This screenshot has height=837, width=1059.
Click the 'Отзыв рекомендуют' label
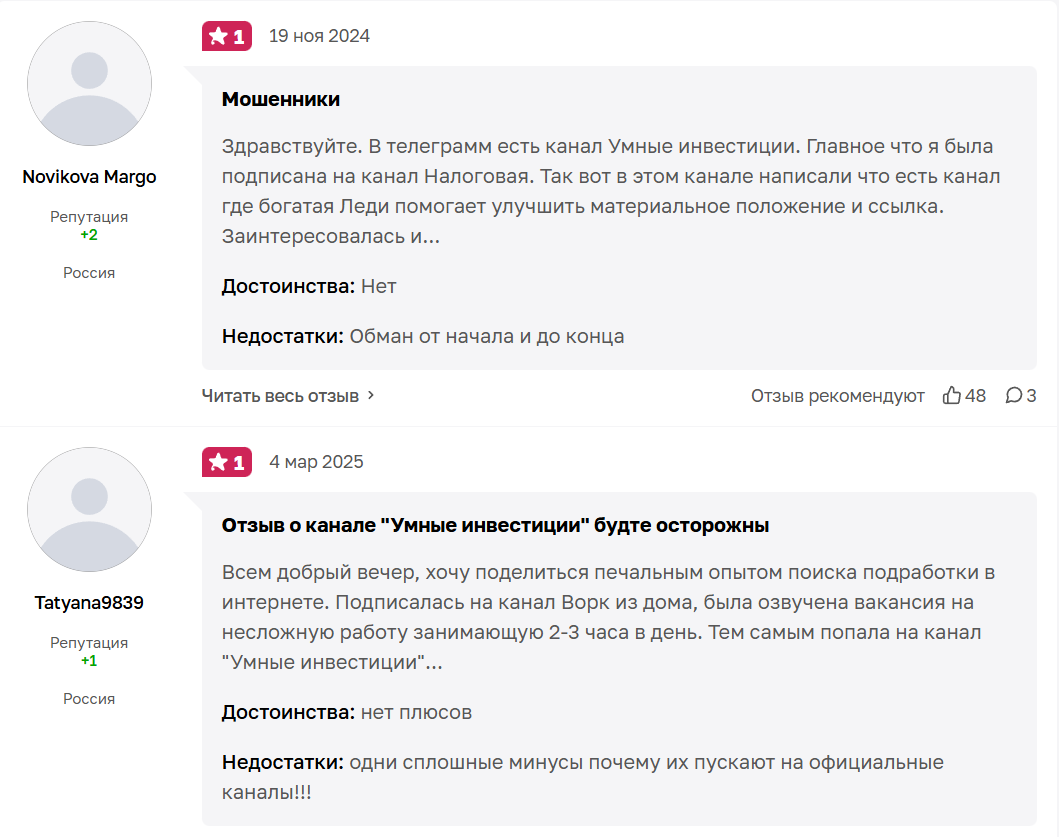[838, 396]
